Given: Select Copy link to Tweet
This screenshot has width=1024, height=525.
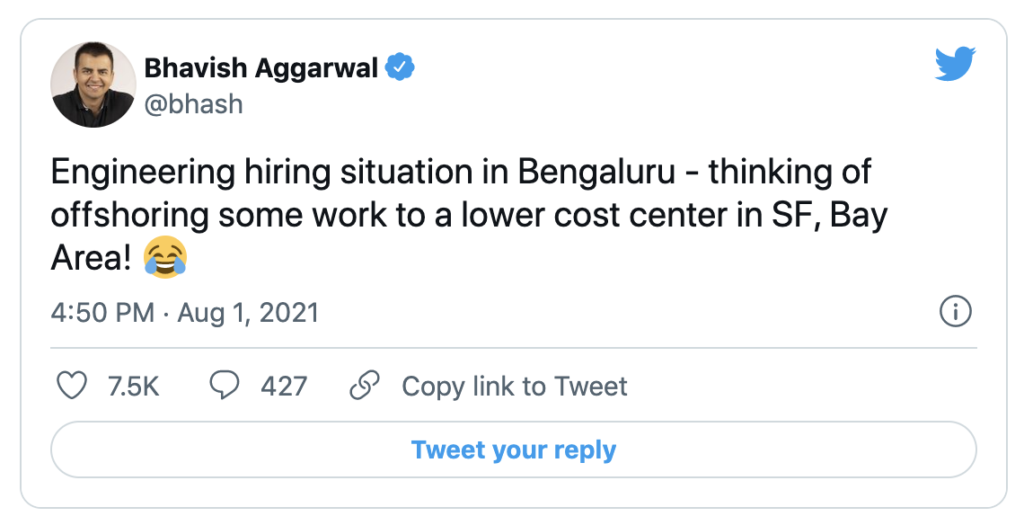Looking at the screenshot, I should 514,386.
